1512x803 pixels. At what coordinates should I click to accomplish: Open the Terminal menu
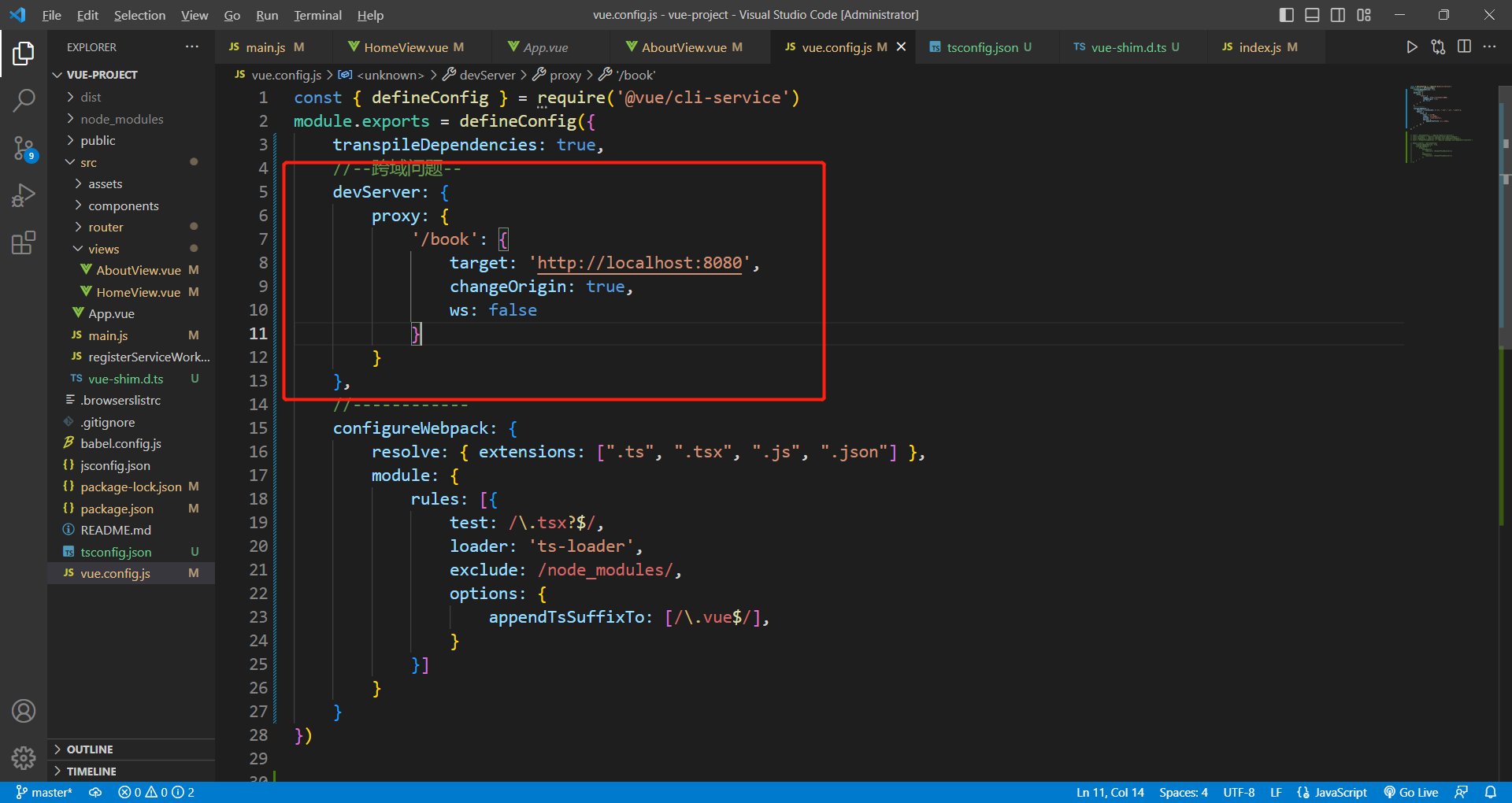[317, 15]
